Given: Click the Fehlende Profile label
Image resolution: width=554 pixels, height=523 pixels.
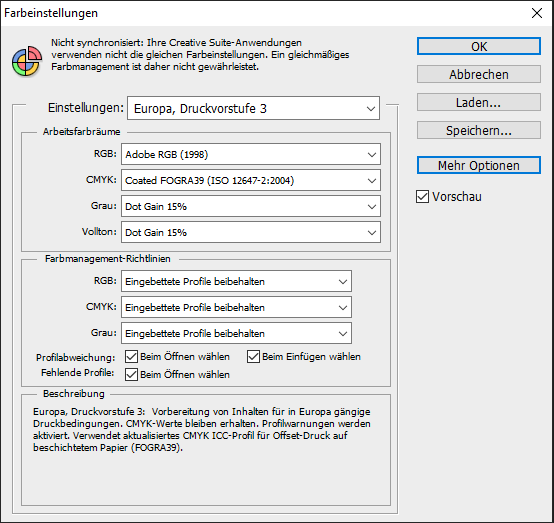Looking at the screenshot, I should pos(78,373).
